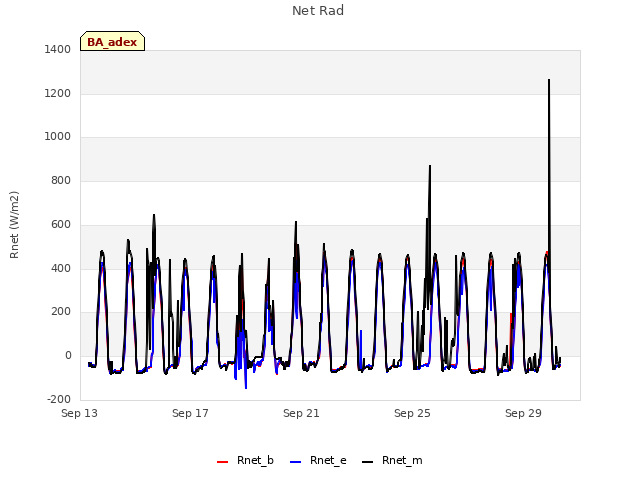Screen dimensions: 640x480
Task: Click the Sep 17 x-axis label
Action: point(190,413)
